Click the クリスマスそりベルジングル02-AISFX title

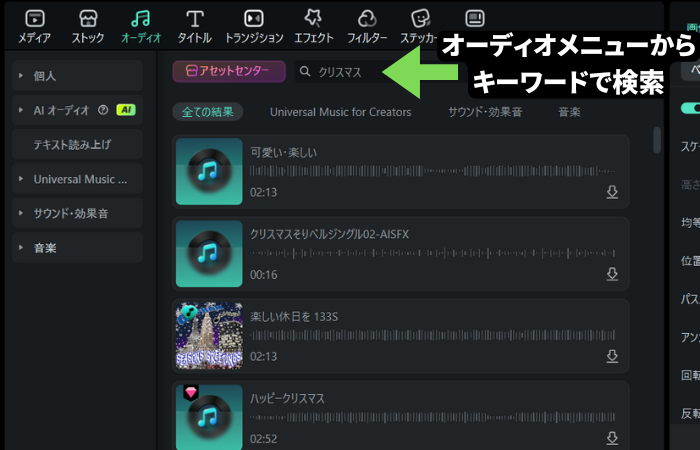329,234
